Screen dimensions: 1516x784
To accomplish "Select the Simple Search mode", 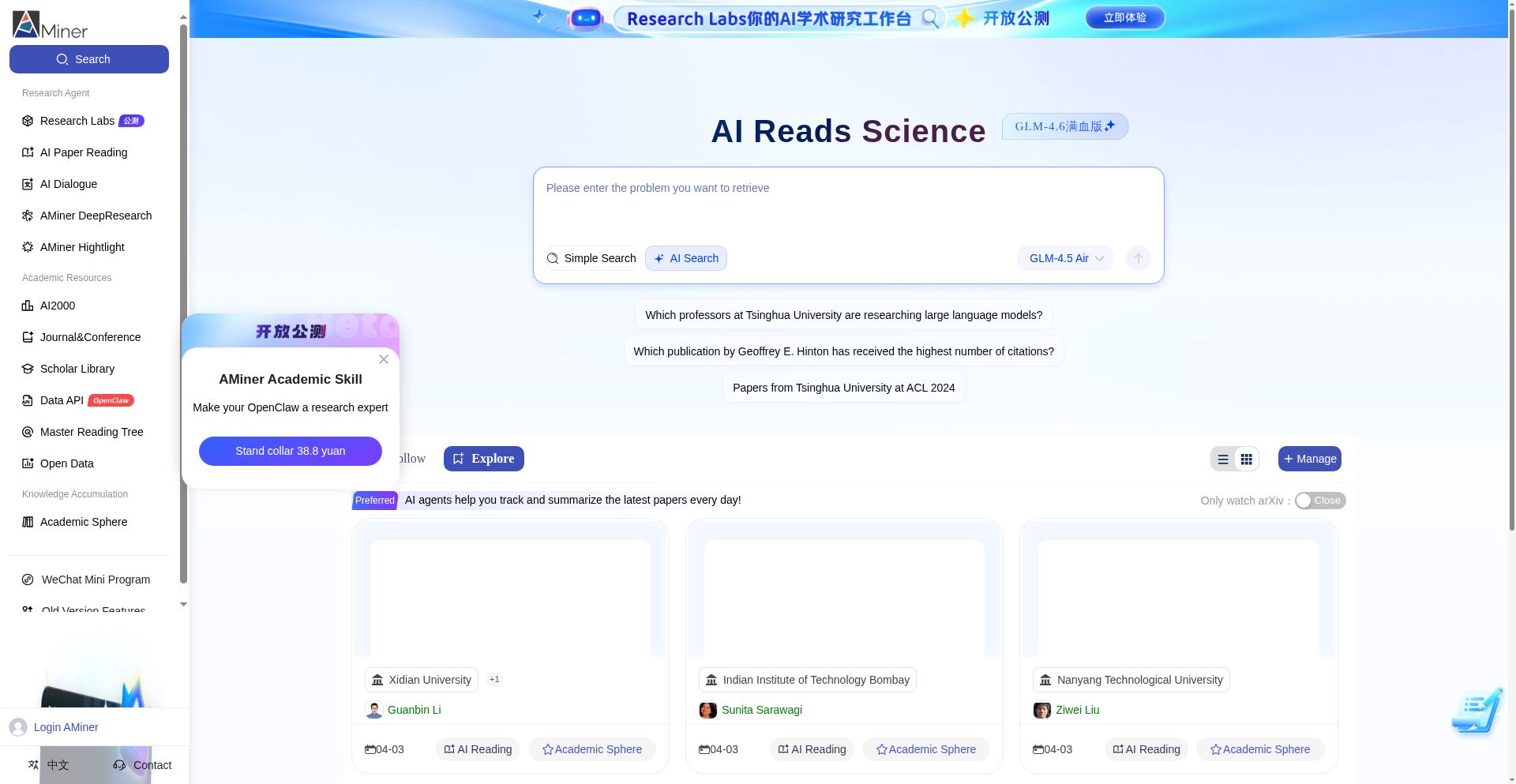I will click(x=591, y=258).
